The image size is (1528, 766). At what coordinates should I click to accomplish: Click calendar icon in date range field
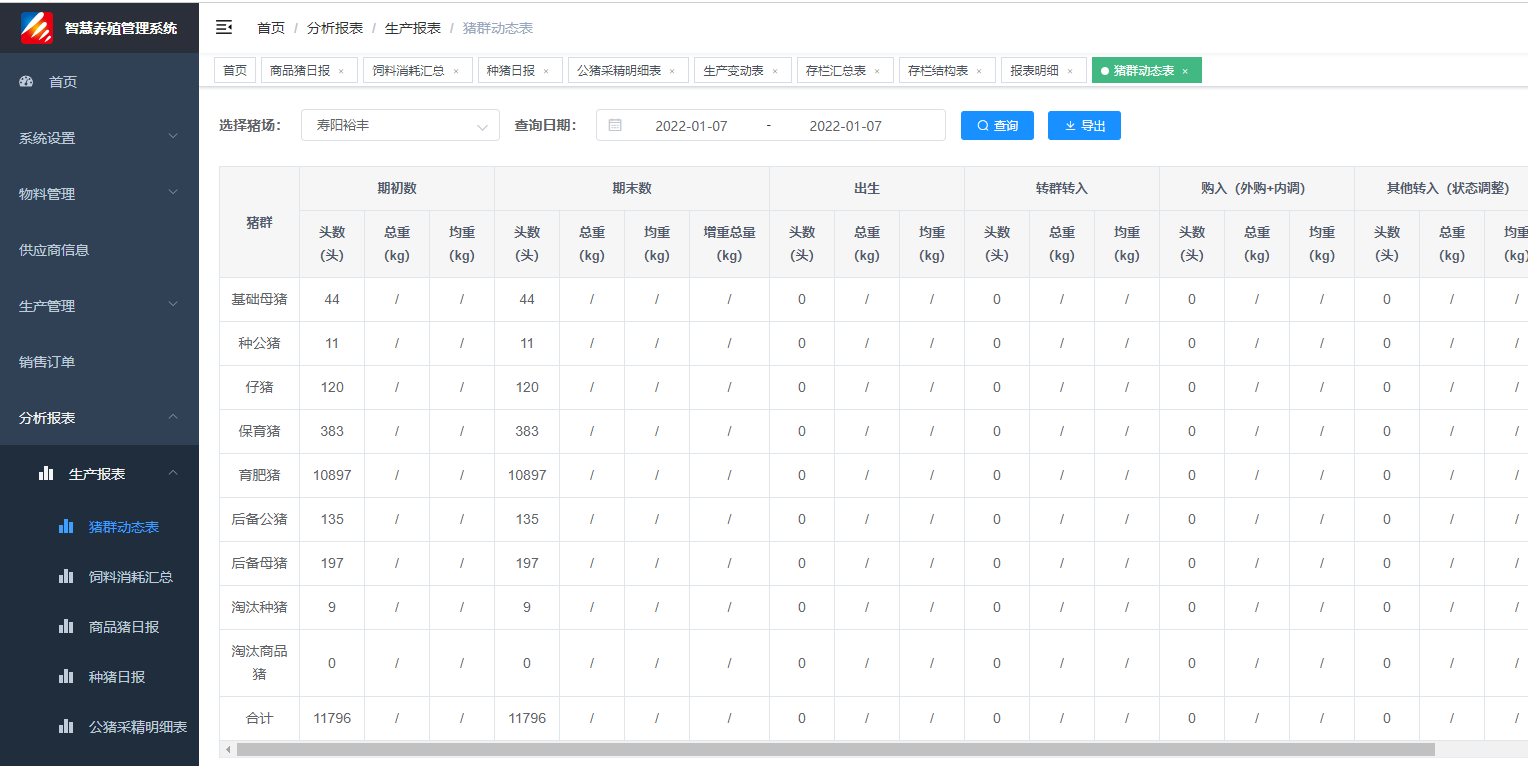615,125
